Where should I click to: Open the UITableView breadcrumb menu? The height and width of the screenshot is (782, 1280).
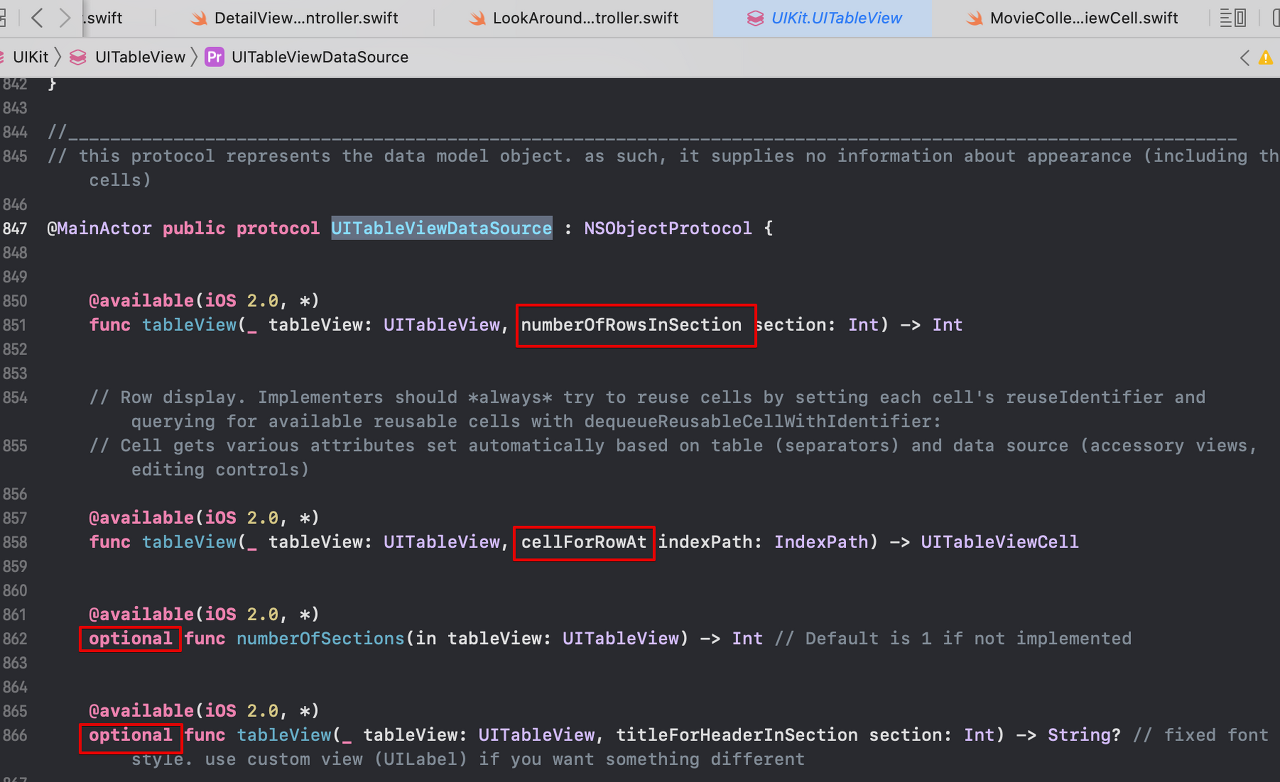point(128,57)
